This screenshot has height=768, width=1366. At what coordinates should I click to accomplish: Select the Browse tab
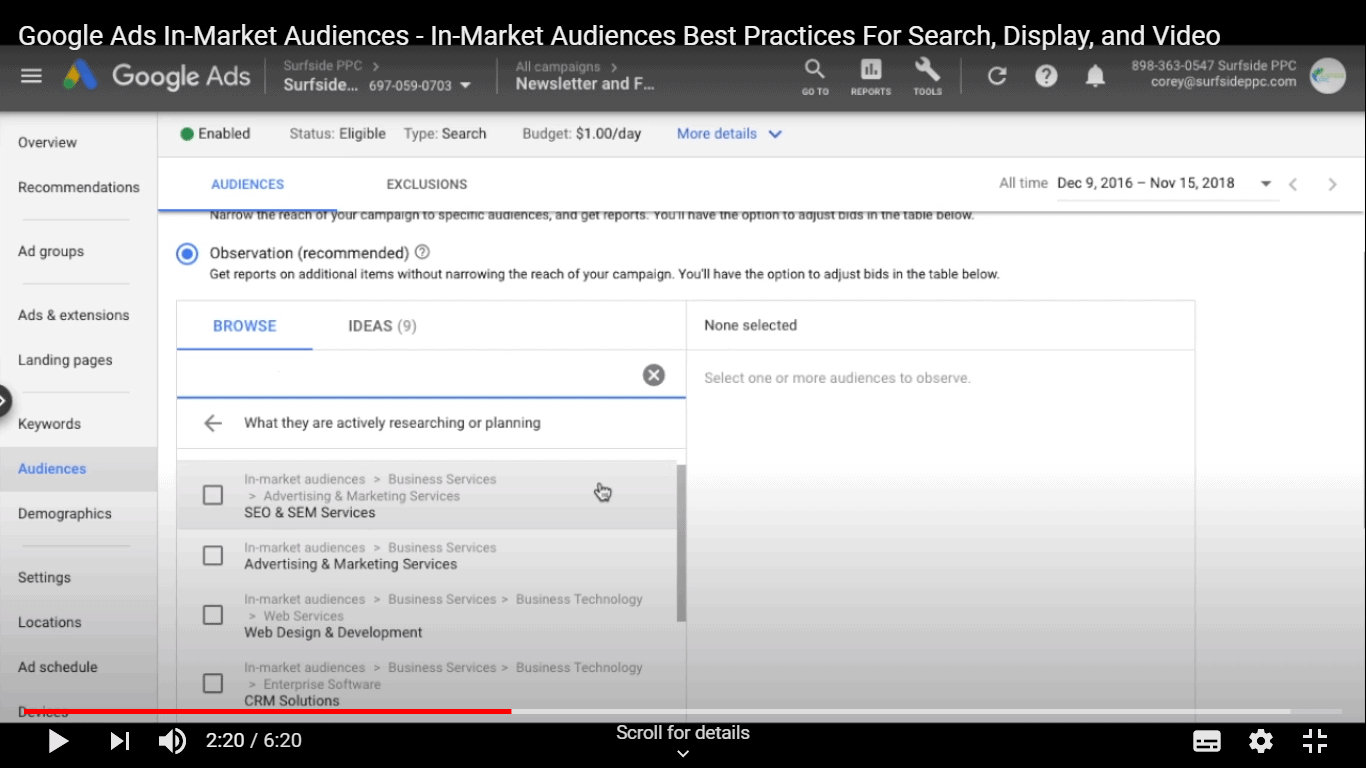[245, 326]
